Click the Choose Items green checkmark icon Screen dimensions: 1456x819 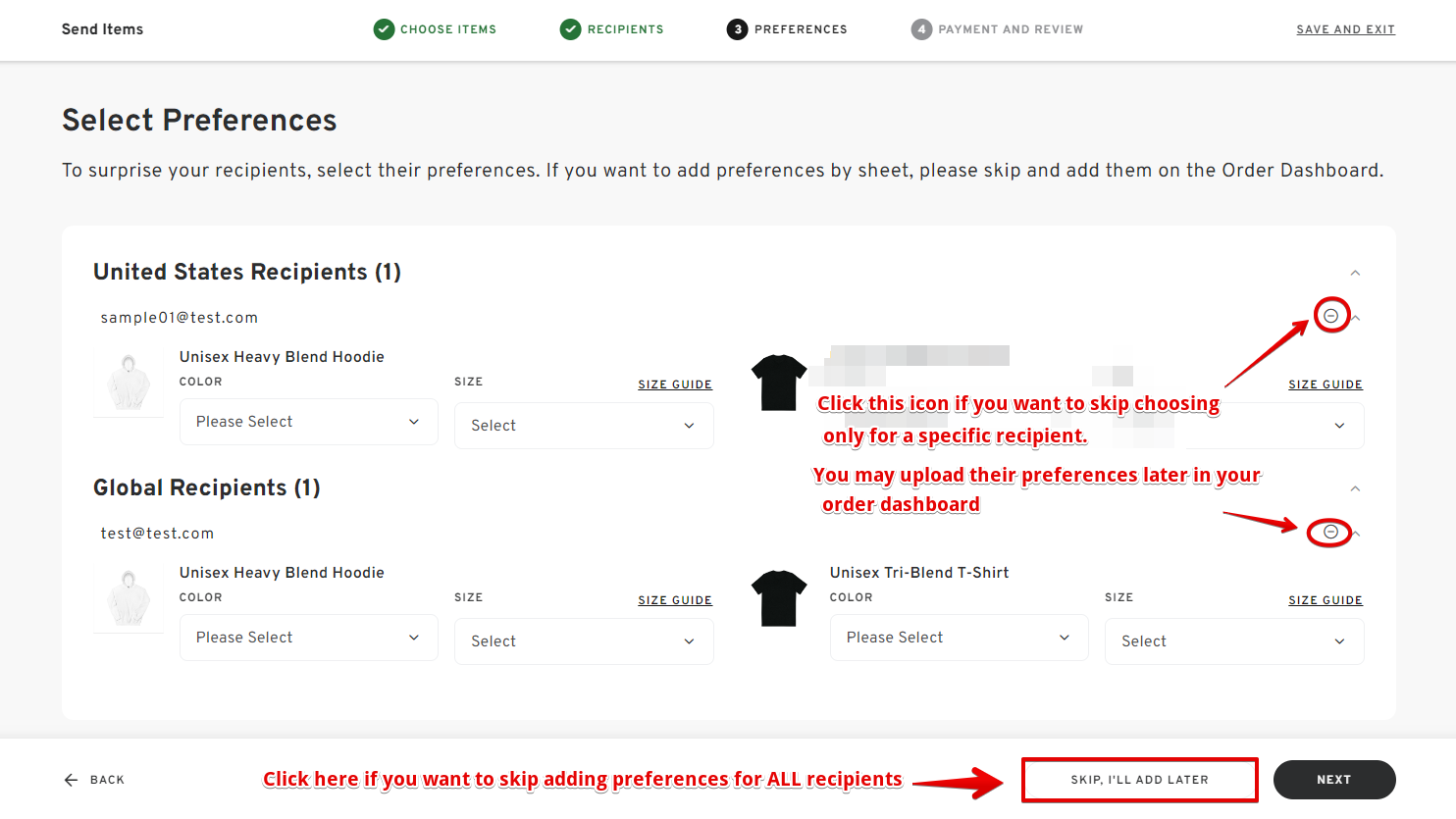coord(384,29)
